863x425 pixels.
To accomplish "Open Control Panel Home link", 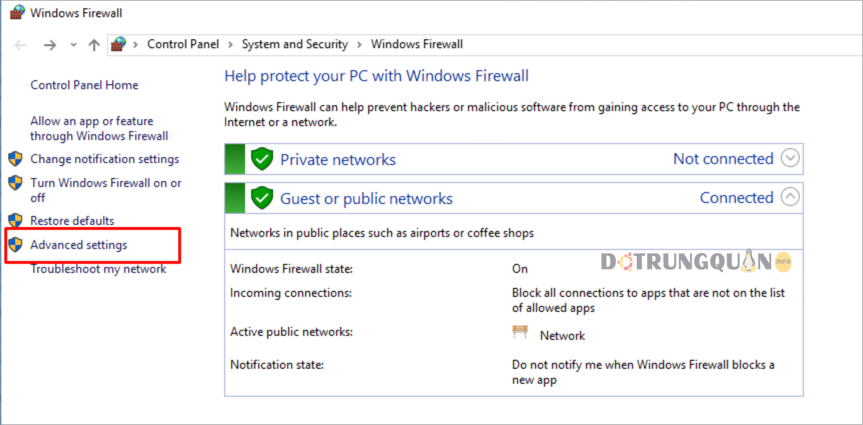I will click(84, 85).
